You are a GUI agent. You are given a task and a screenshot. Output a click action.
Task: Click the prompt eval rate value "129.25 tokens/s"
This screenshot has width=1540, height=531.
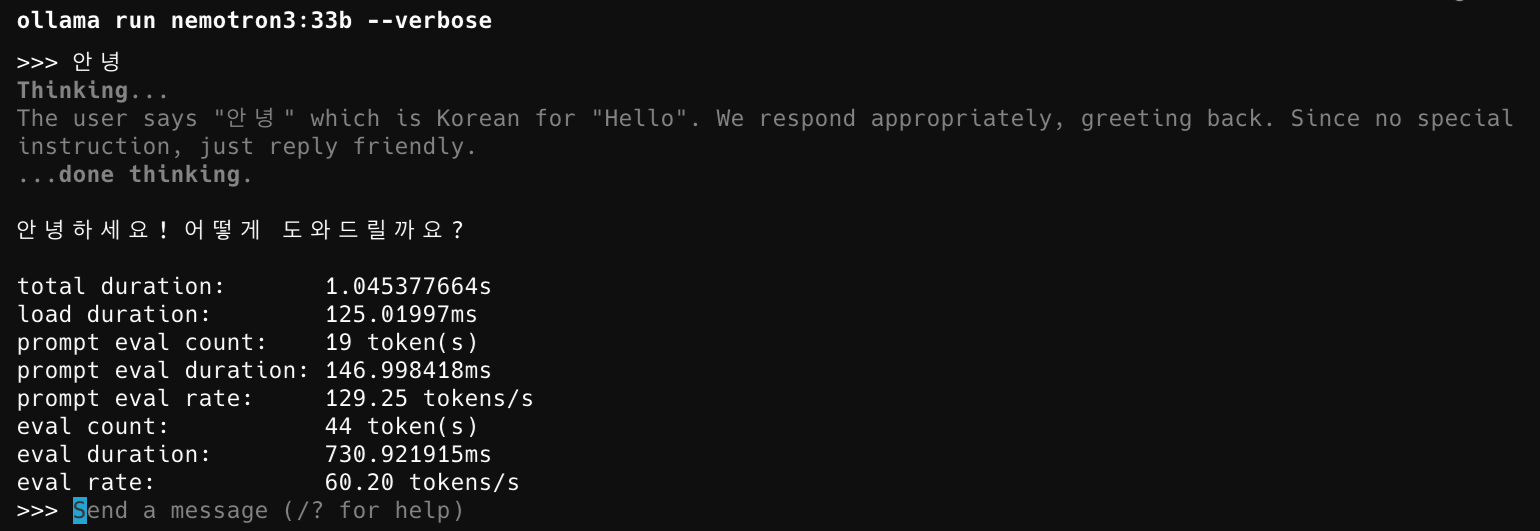tap(429, 398)
